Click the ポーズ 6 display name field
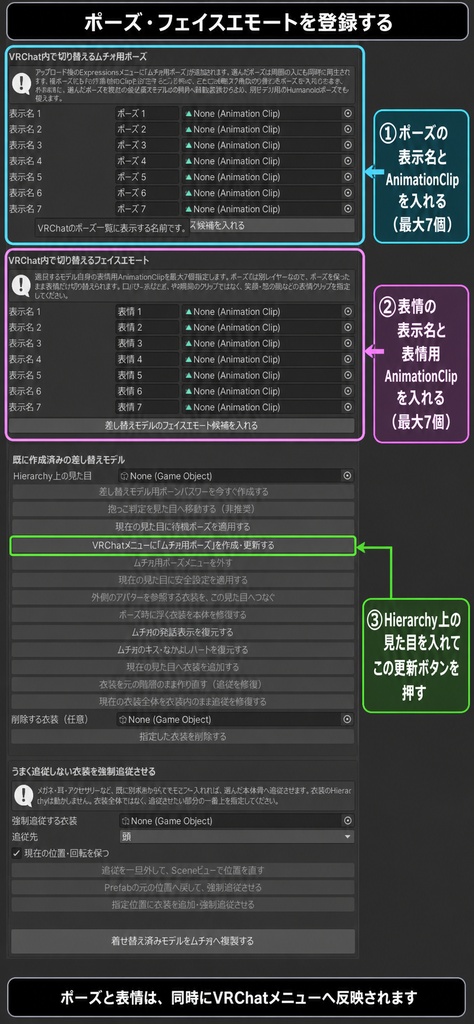Screen dimensions: 474x1024 point(147,193)
